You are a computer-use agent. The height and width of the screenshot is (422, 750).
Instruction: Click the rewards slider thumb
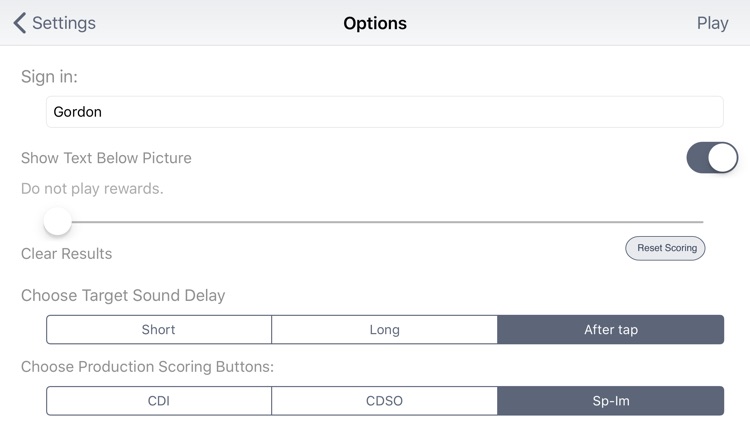click(x=58, y=221)
